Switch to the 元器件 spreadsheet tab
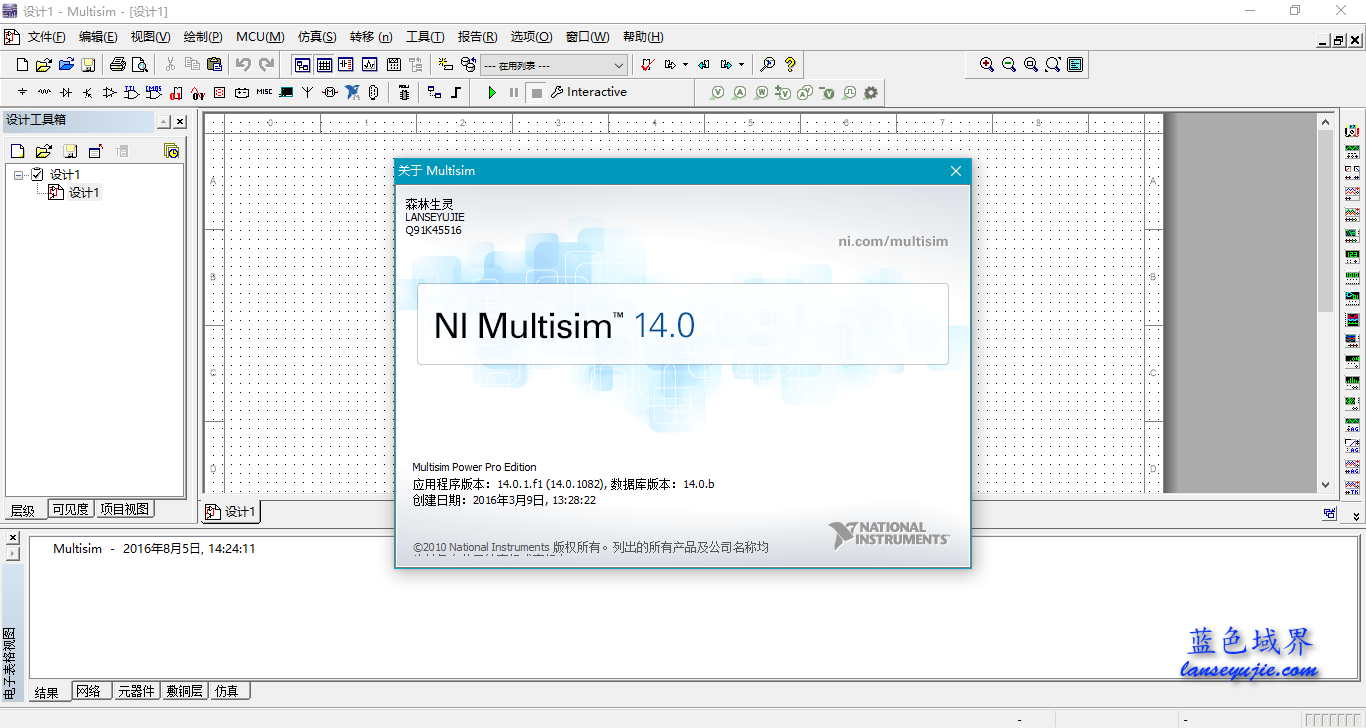The image size is (1366, 728). [136, 690]
